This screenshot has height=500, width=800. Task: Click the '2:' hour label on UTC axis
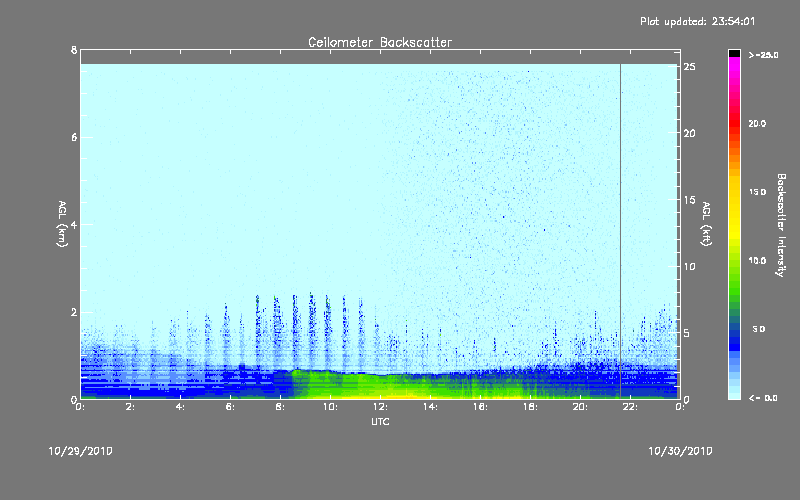131,407
